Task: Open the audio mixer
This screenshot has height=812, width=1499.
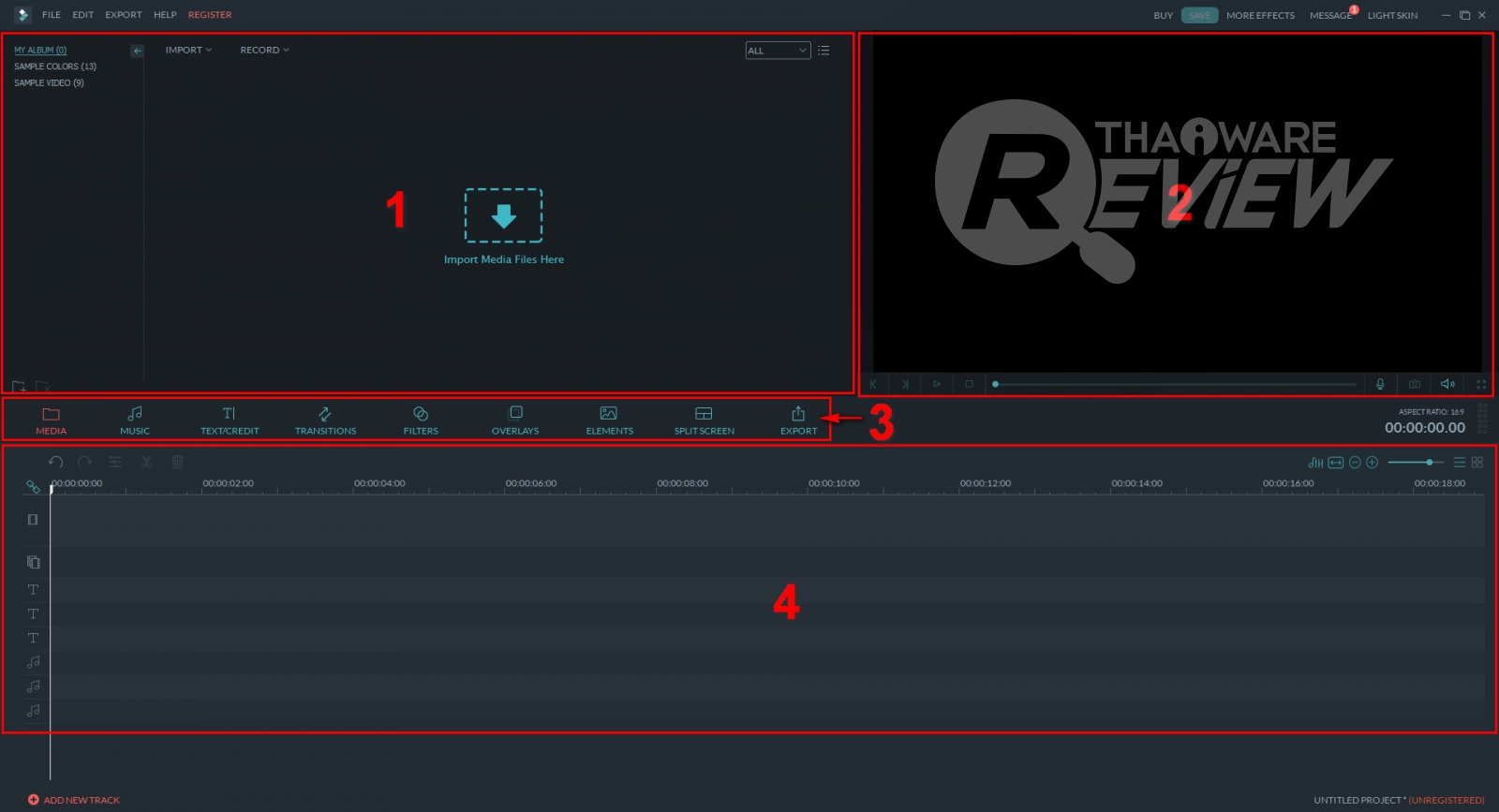Action: (x=1316, y=463)
